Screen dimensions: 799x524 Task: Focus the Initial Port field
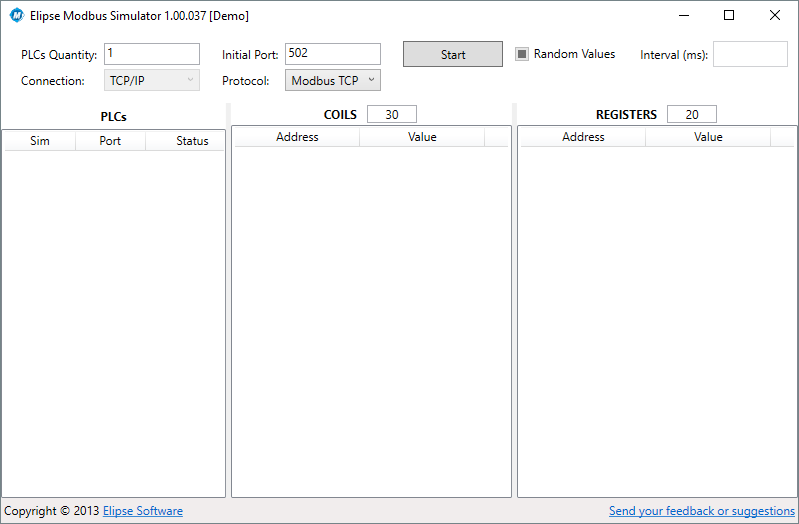tap(332, 54)
